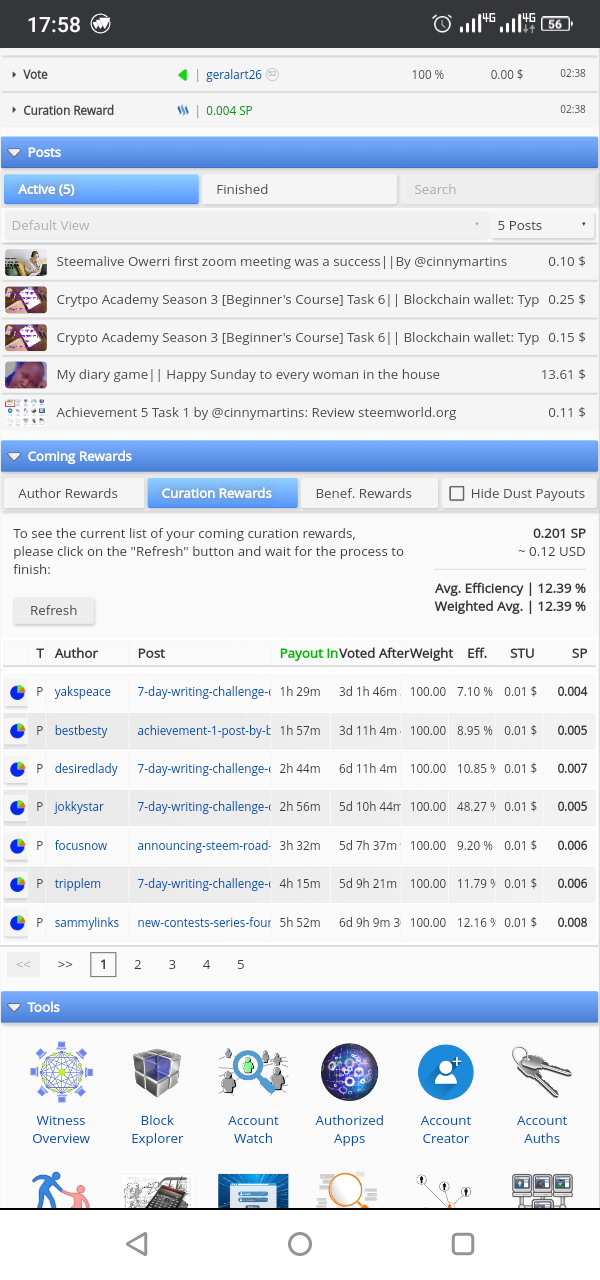Toggle the Hide Dust Payouts checkbox

[x=457, y=493]
